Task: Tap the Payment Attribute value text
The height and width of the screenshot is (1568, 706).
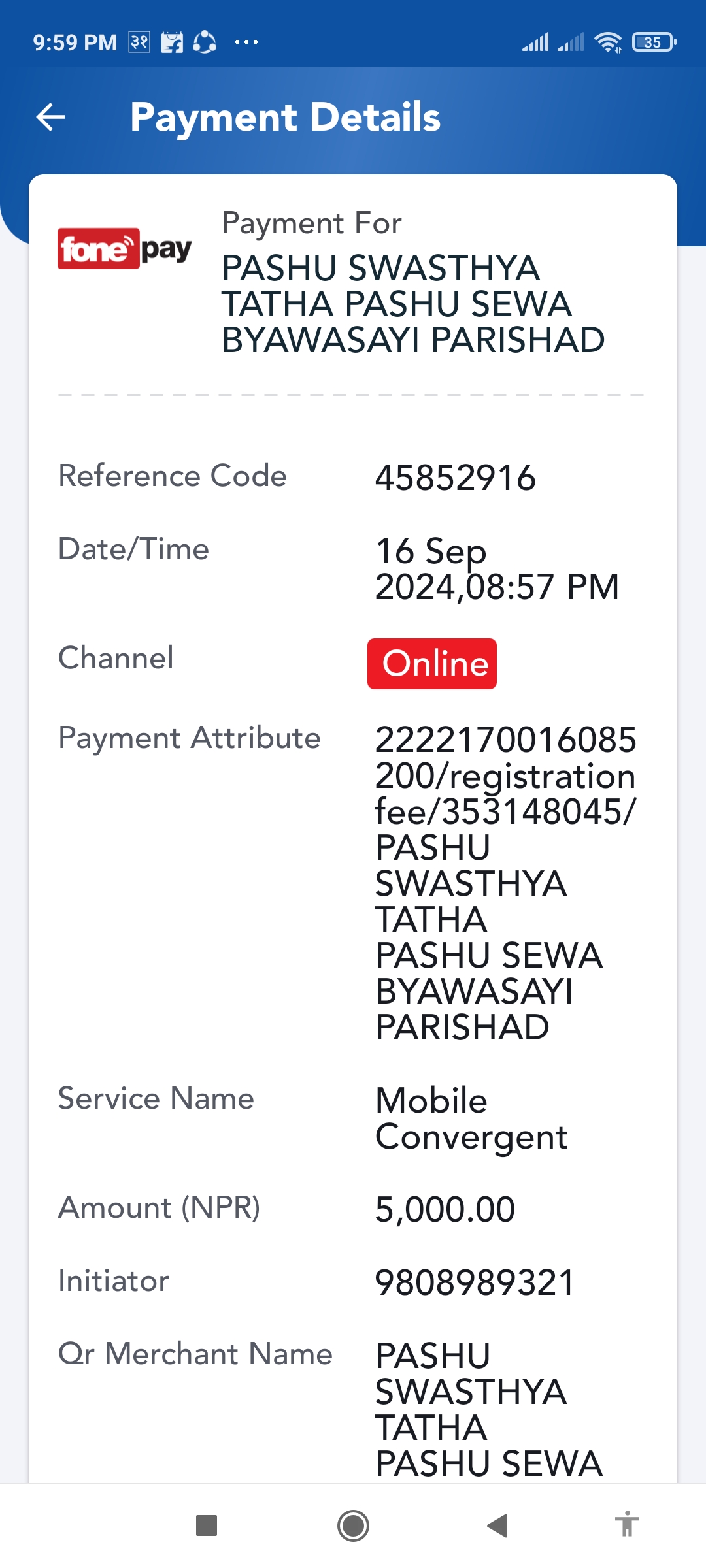Action: pyautogui.click(x=505, y=883)
